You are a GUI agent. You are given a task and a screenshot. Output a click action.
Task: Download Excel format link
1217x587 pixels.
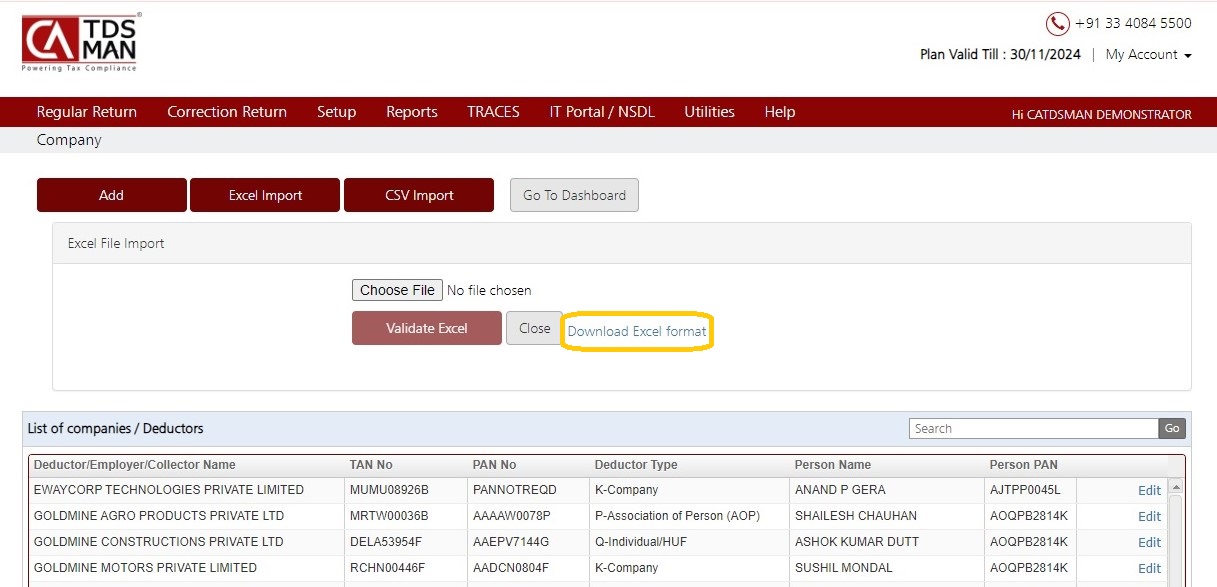(637, 331)
